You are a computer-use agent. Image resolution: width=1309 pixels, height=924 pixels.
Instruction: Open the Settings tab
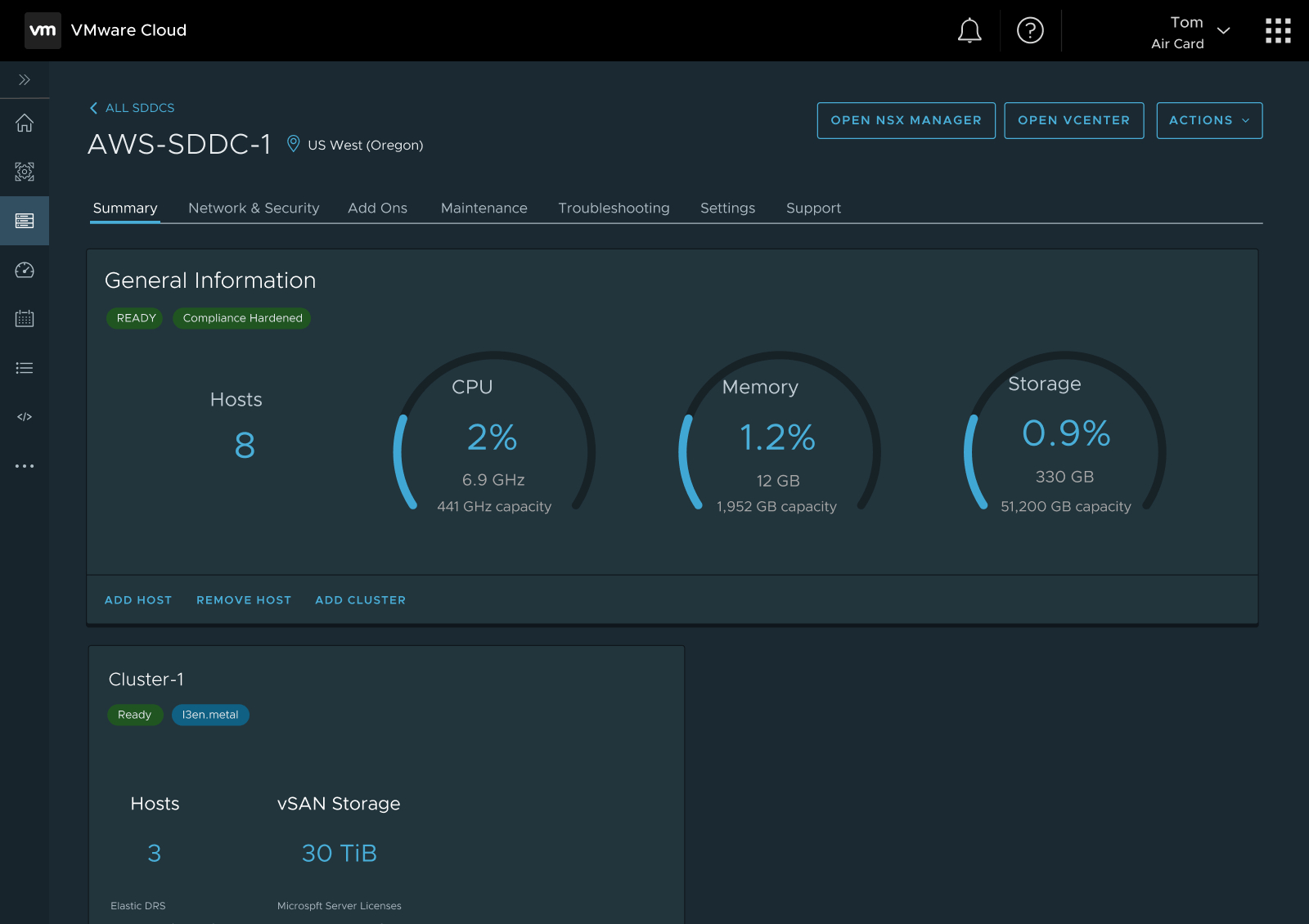(727, 208)
